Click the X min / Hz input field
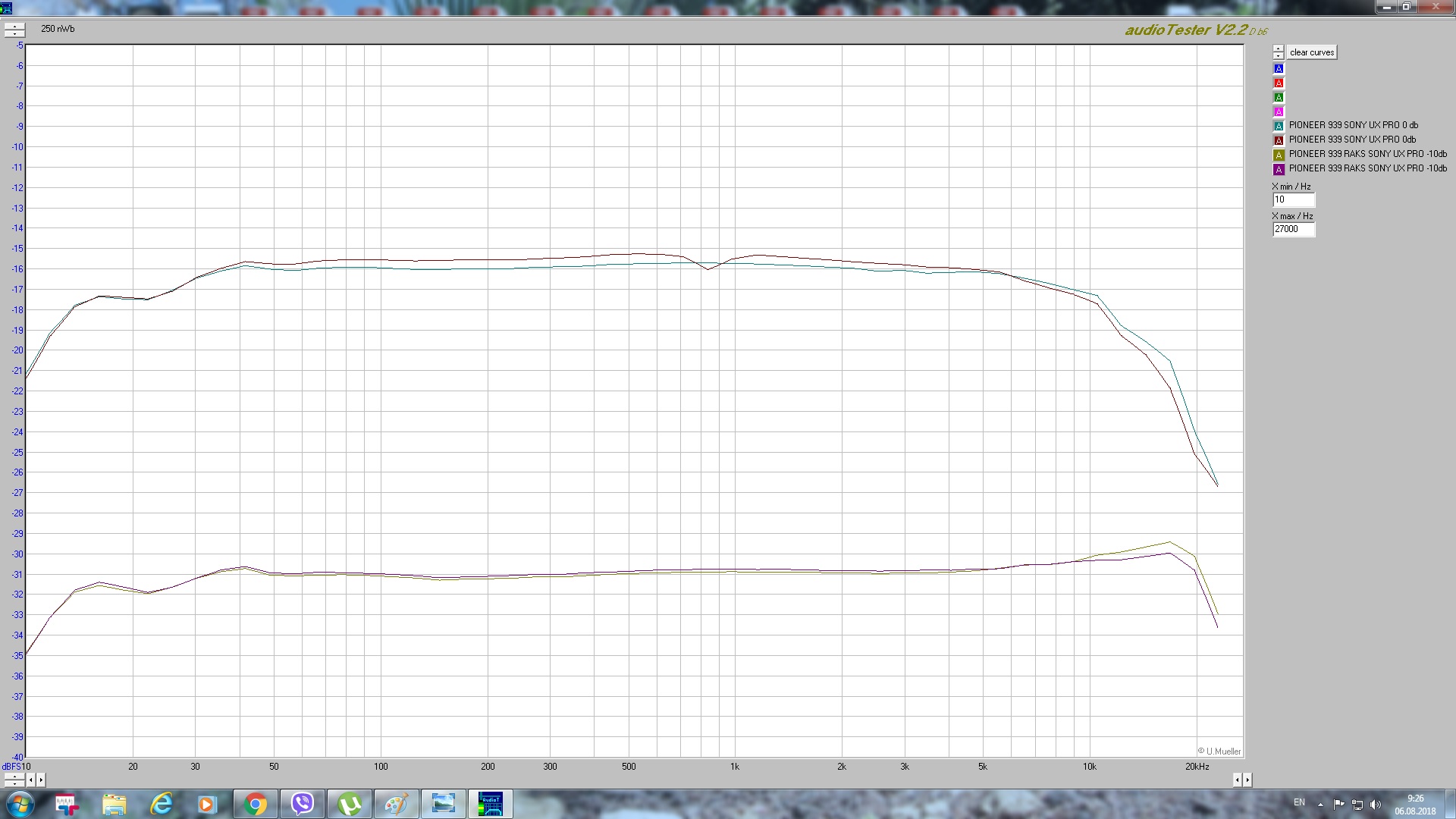The width and height of the screenshot is (1456, 819). point(1293,200)
